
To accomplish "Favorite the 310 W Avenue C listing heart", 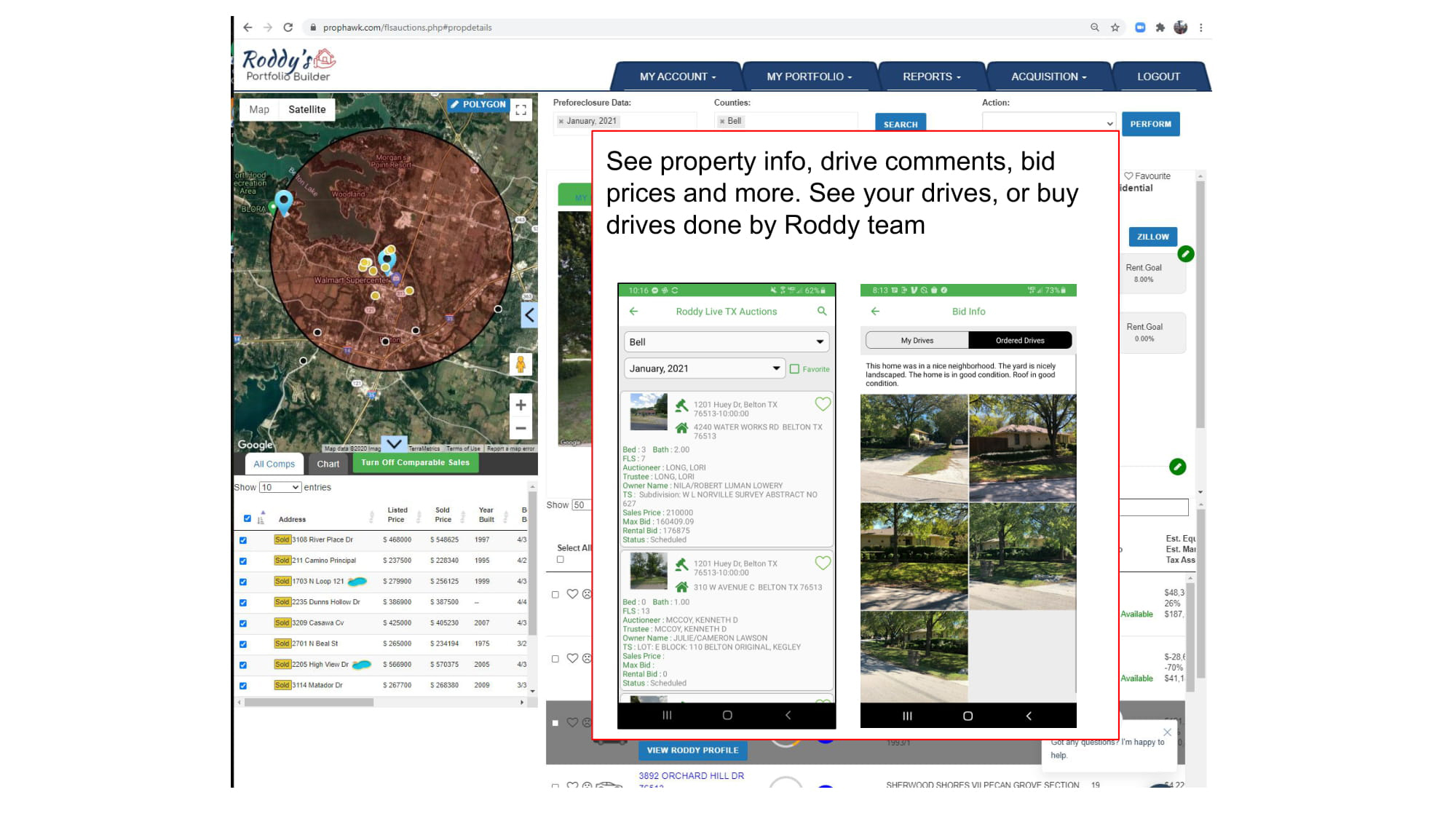I will click(823, 563).
